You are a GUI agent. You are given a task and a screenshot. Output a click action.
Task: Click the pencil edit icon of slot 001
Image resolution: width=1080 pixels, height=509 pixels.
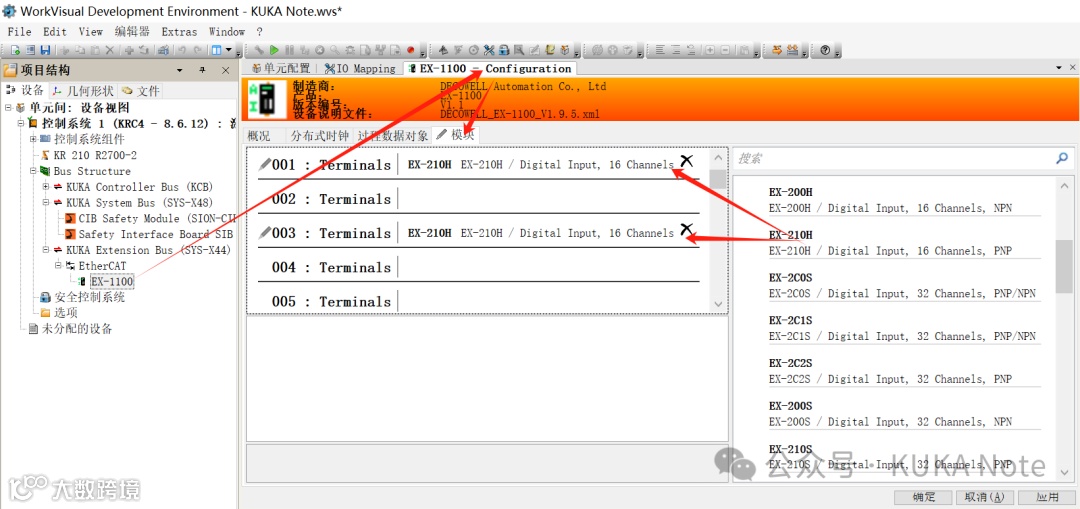coord(264,165)
